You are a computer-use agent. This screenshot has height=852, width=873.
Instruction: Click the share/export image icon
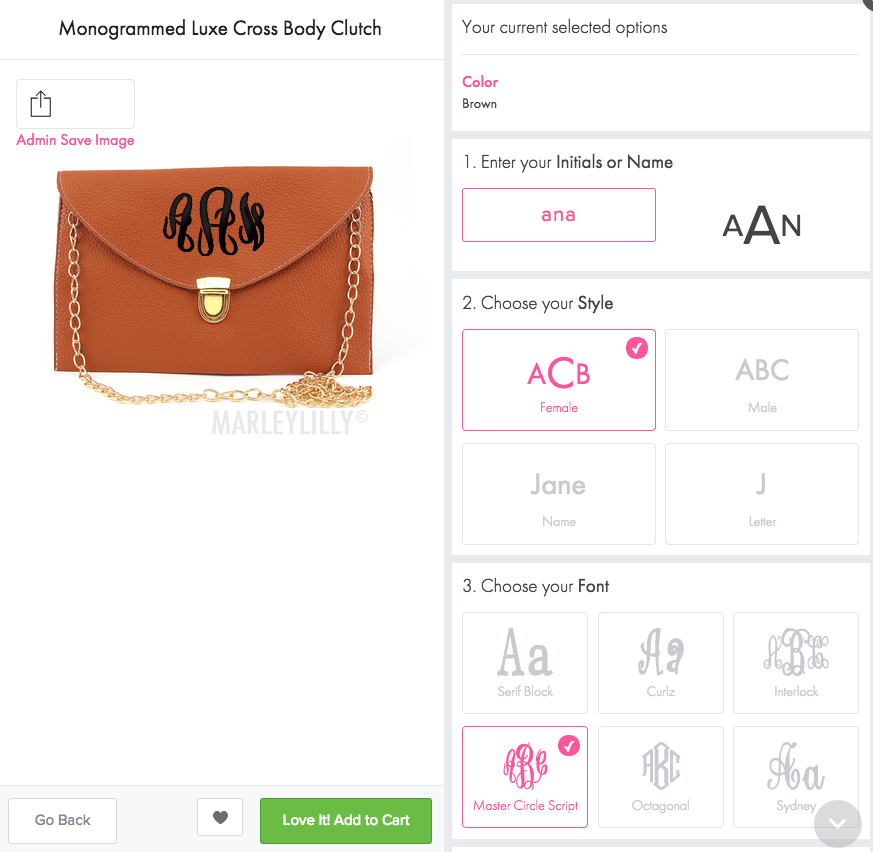coord(41,104)
